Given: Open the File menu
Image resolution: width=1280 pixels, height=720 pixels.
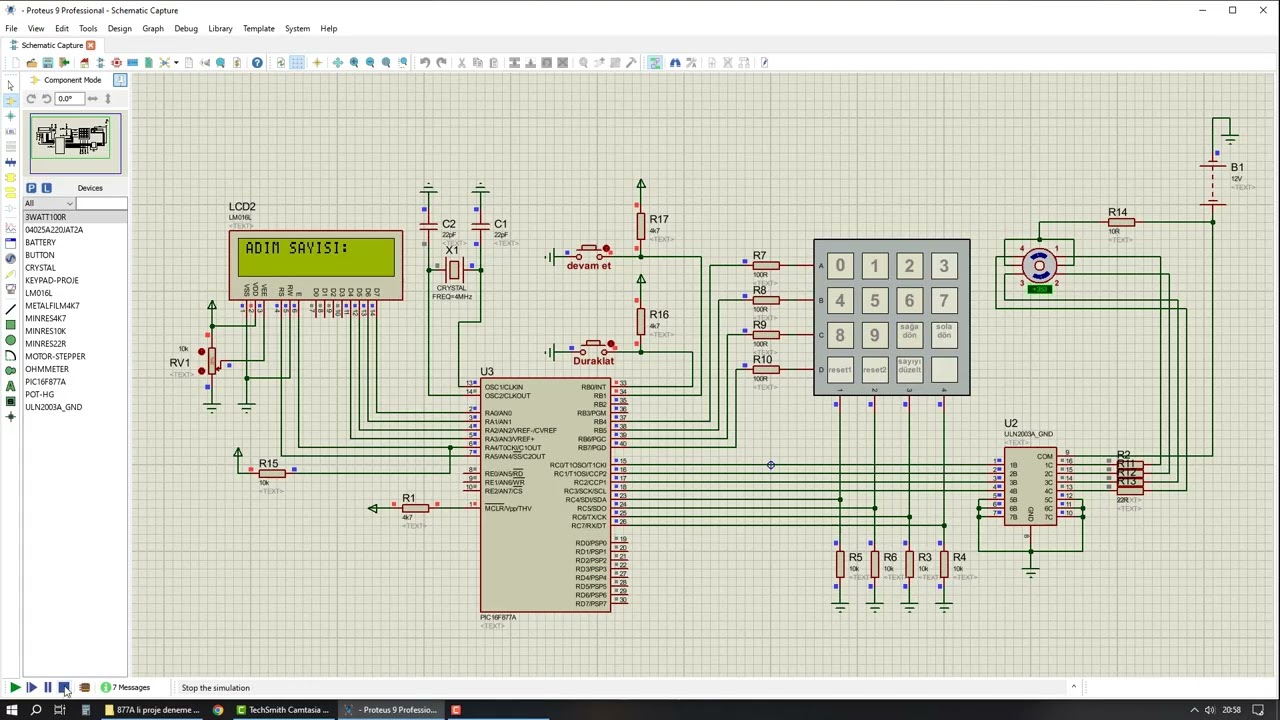Looking at the screenshot, I should (11, 28).
